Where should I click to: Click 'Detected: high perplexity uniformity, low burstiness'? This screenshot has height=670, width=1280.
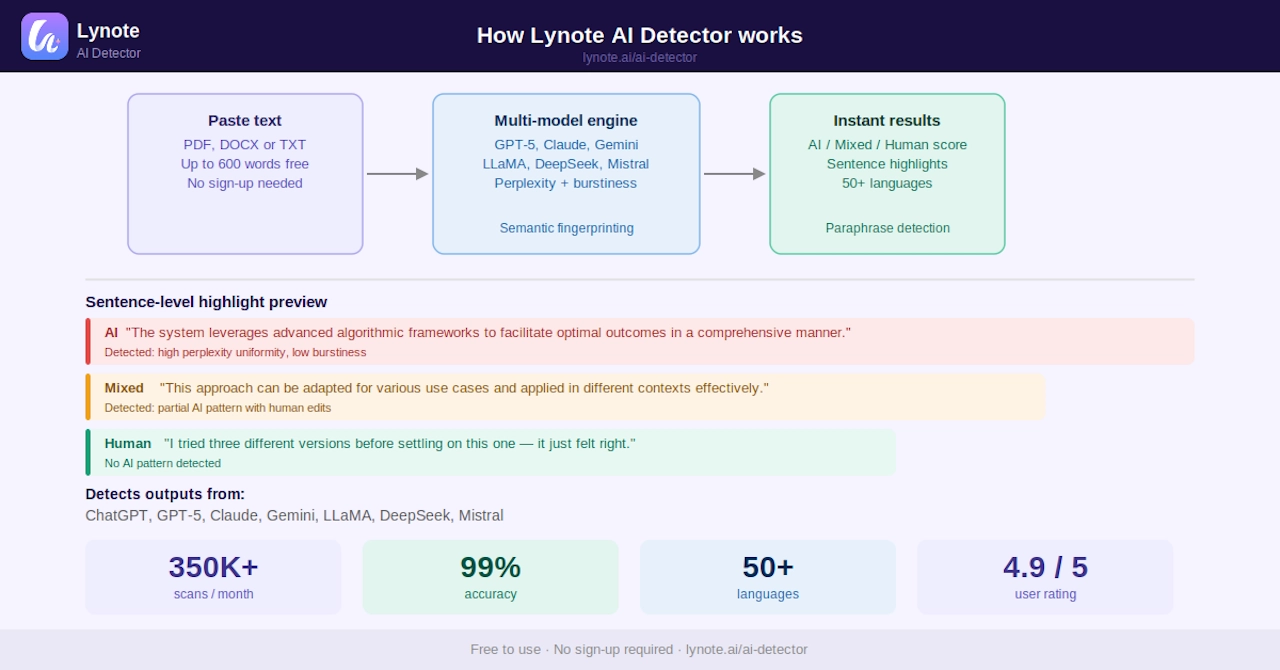pyautogui.click(x=235, y=352)
